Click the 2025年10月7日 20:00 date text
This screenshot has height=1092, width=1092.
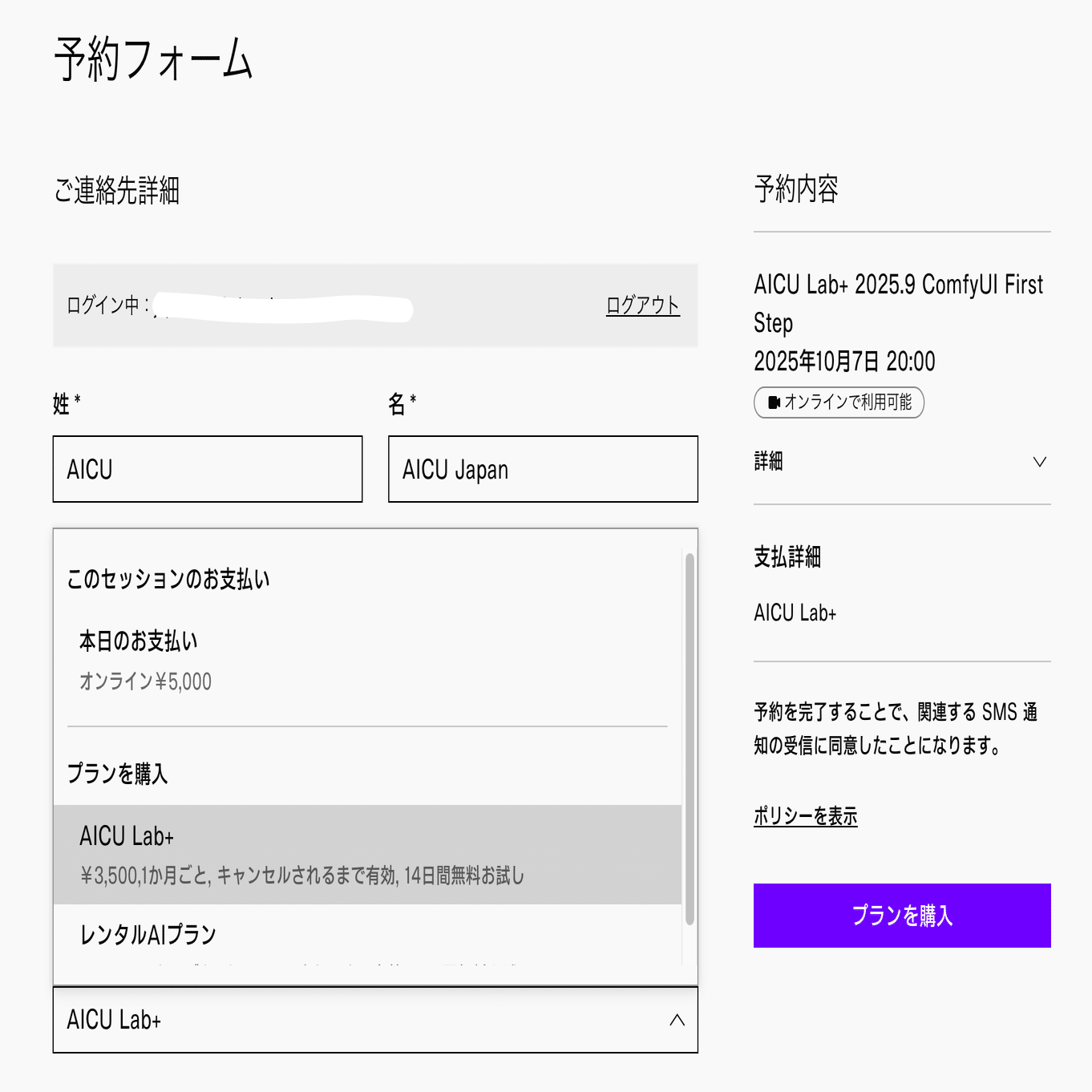(843, 362)
